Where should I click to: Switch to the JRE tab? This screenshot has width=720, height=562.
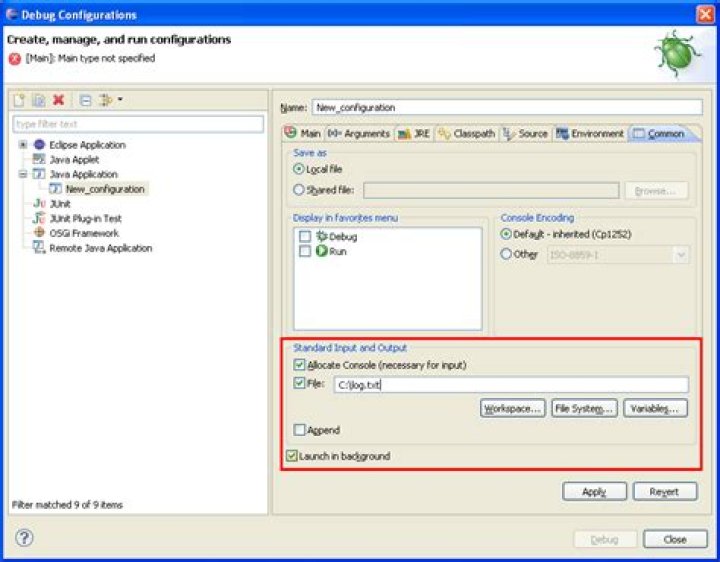click(x=413, y=134)
